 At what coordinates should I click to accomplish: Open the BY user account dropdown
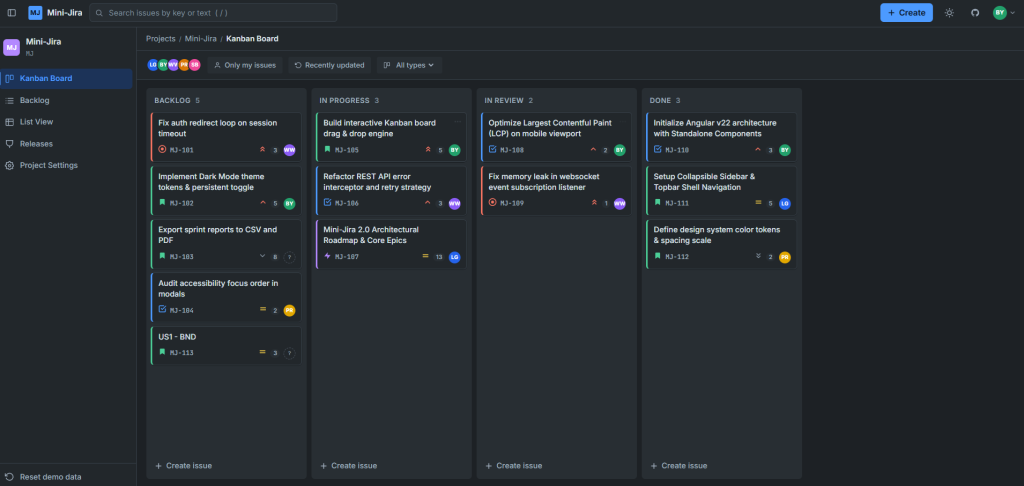tap(1003, 12)
